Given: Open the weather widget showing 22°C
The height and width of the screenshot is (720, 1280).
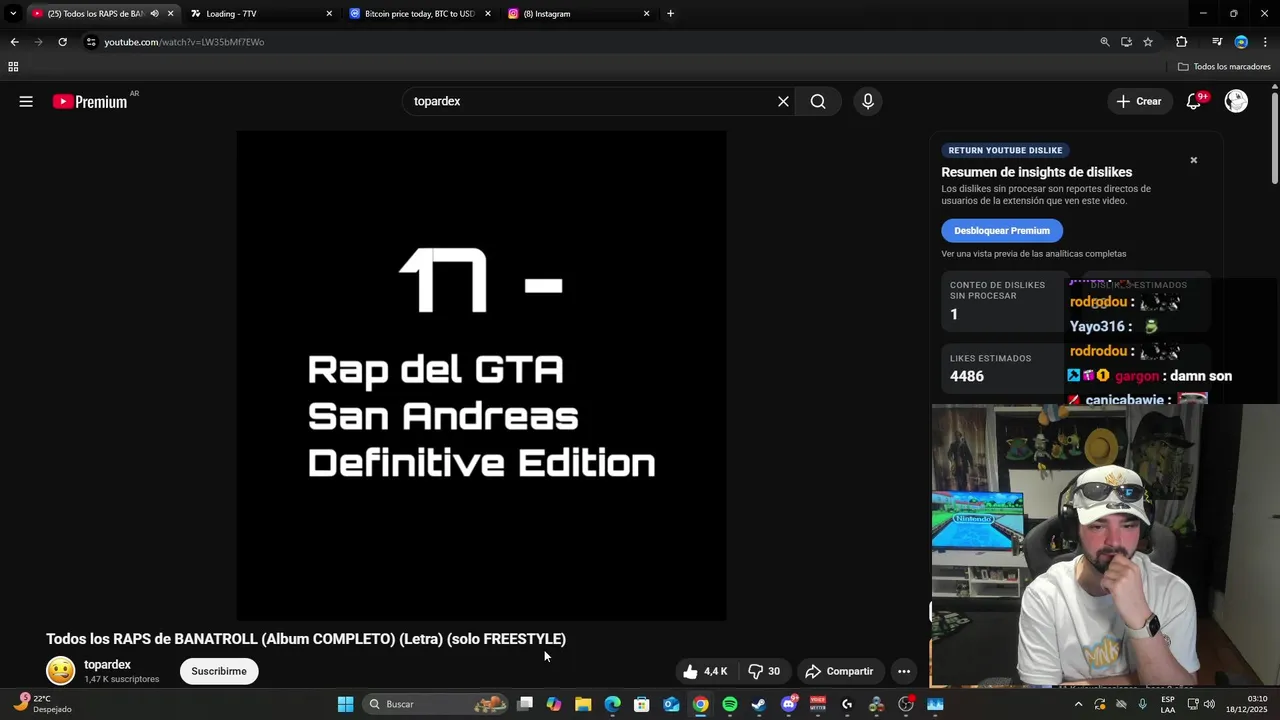Looking at the screenshot, I should pyautogui.click(x=42, y=704).
